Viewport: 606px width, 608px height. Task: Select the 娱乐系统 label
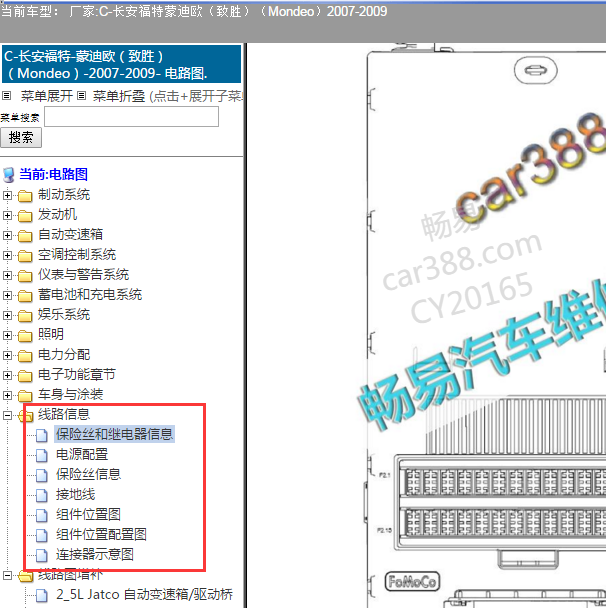[64, 314]
